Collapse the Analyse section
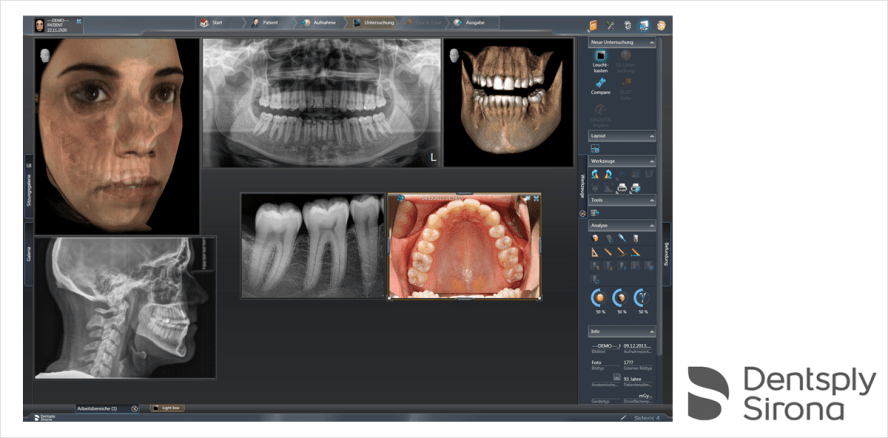Screen dimensions: 888x438 point(652,226)
